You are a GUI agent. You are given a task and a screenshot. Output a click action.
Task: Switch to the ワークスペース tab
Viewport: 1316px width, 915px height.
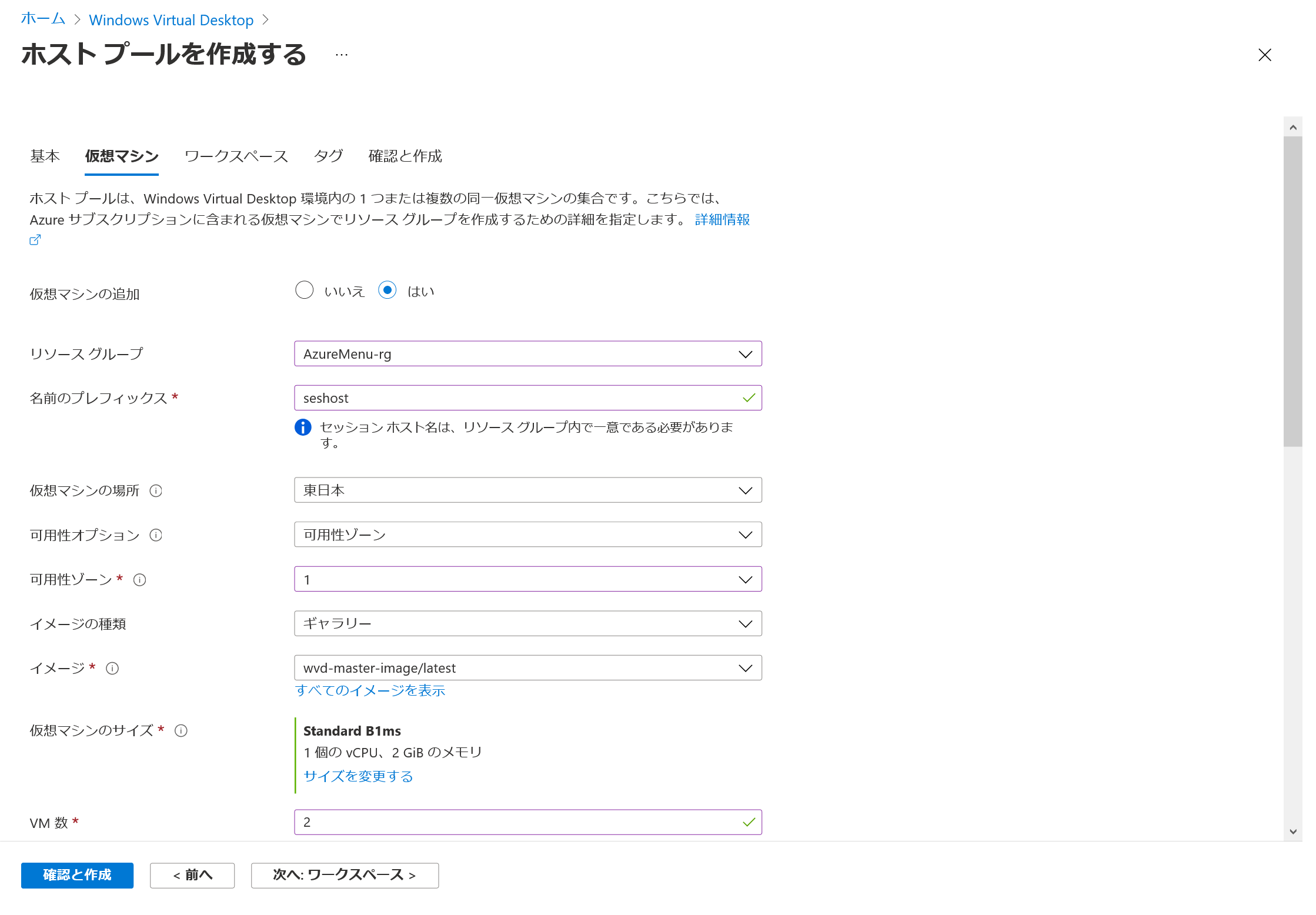click(236, 156)
